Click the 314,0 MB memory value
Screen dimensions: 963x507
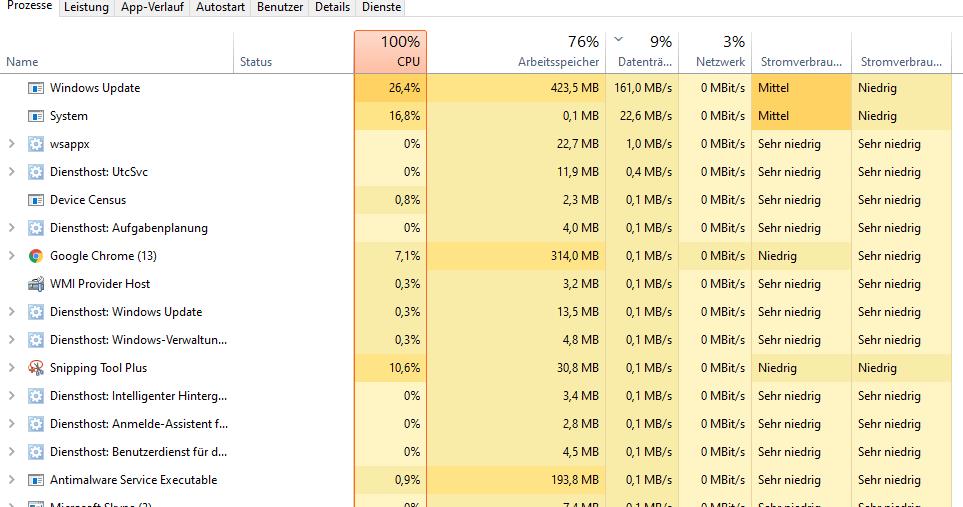click(574, 256)
